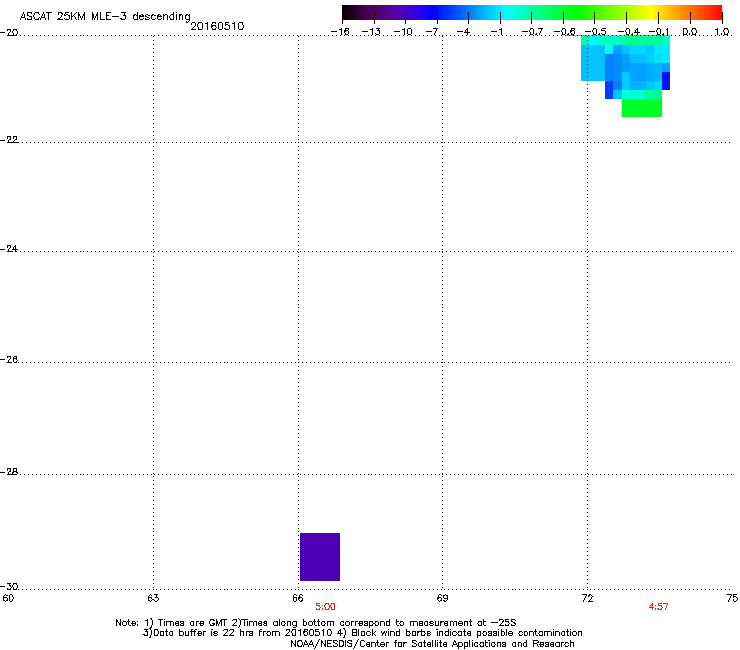This screenshot has height=650, width=740.
Task: Click the "-22" latitude axis label
Action: (9, 139)
